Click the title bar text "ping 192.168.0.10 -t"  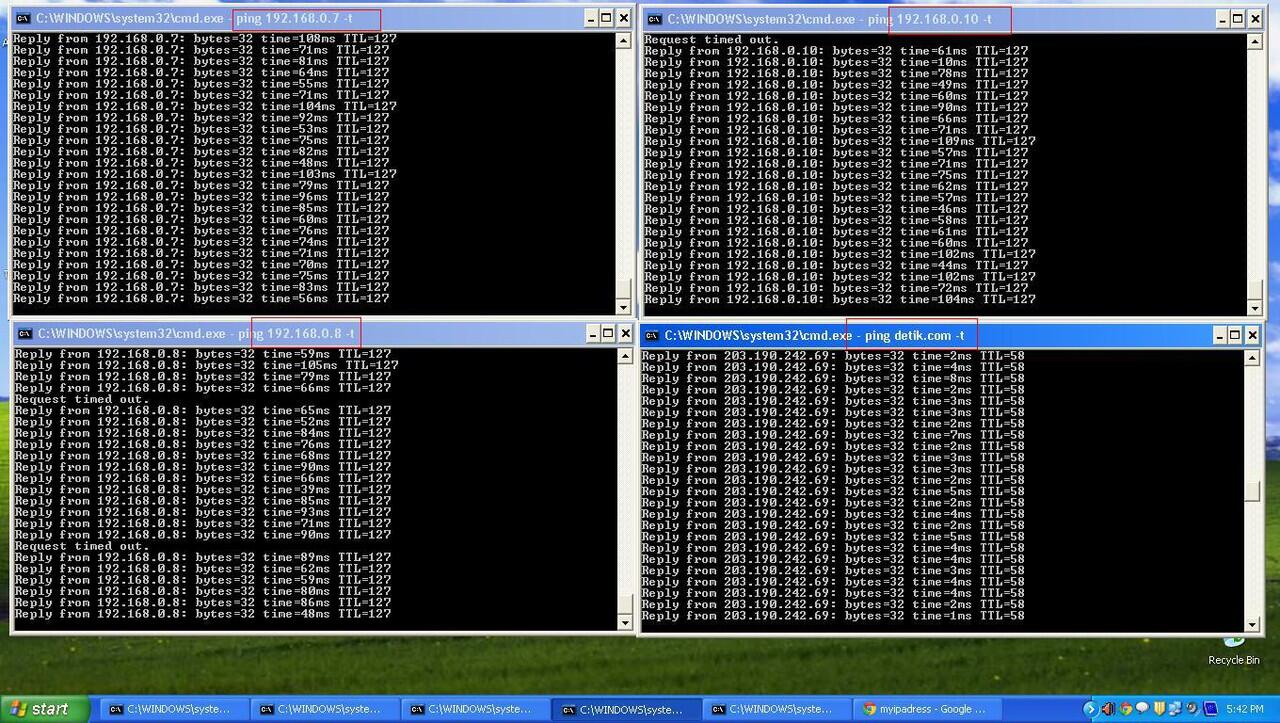tap(930, 19)
